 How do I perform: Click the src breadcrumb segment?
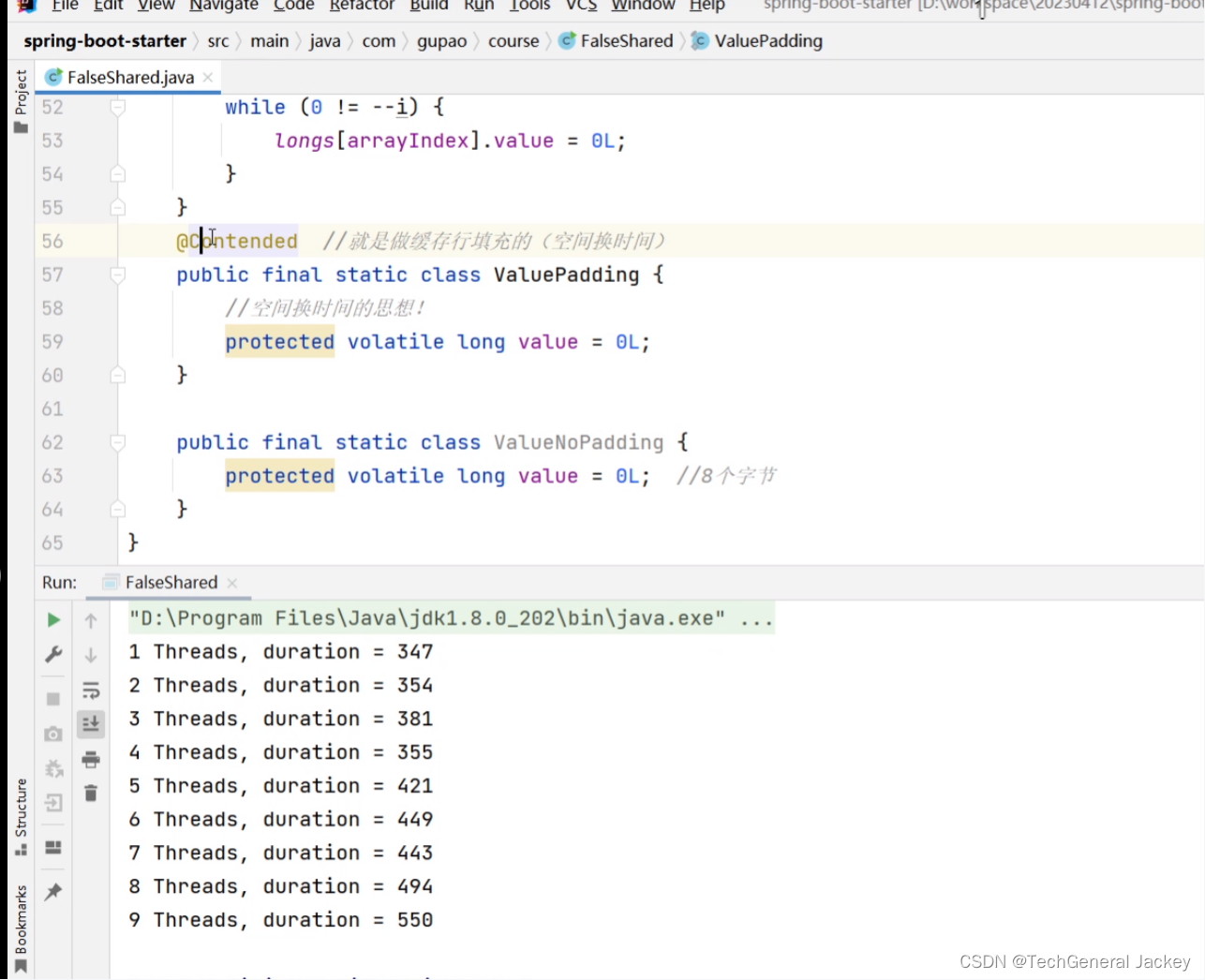[218, 41]
